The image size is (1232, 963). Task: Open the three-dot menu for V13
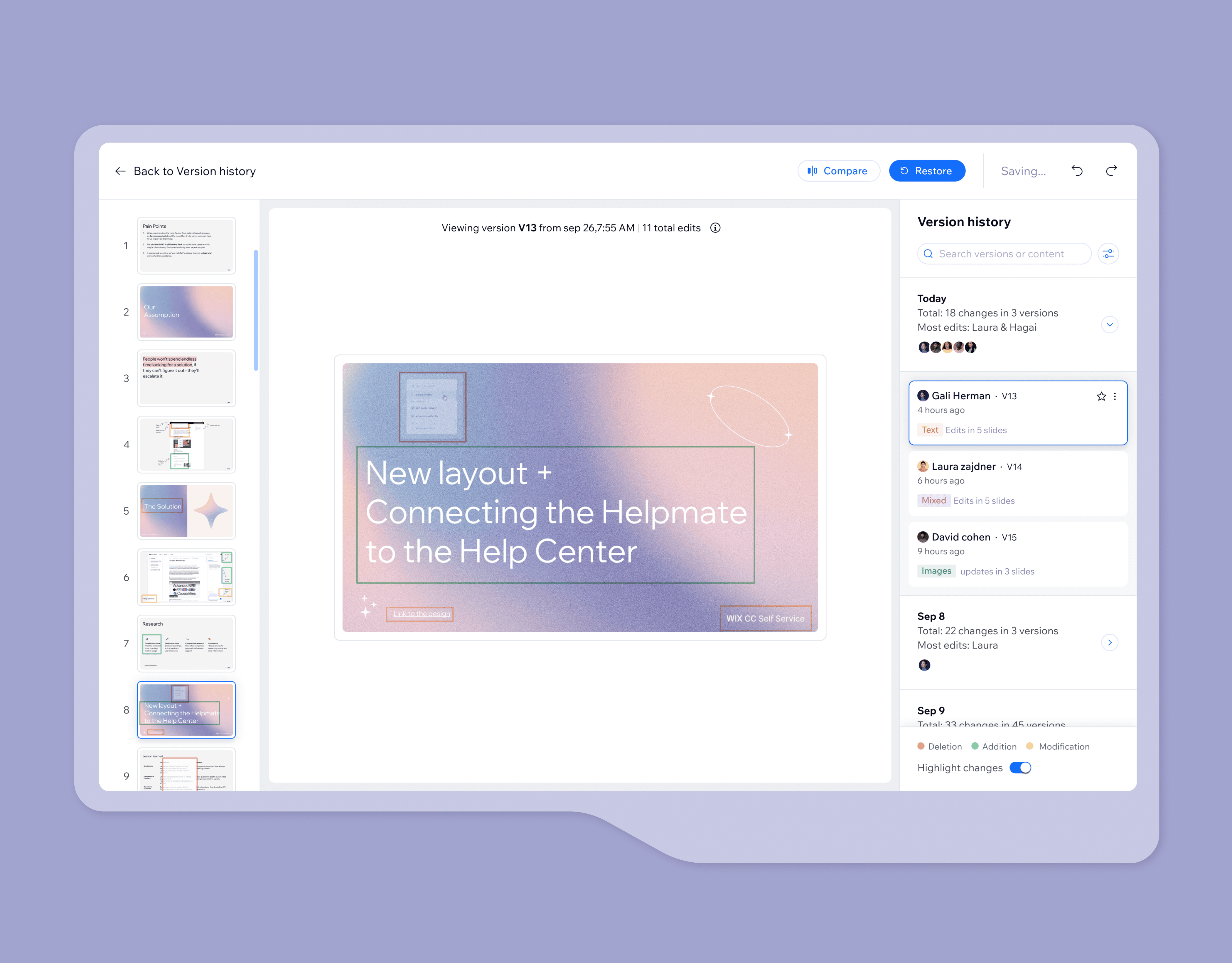[x=1115, y=396]
